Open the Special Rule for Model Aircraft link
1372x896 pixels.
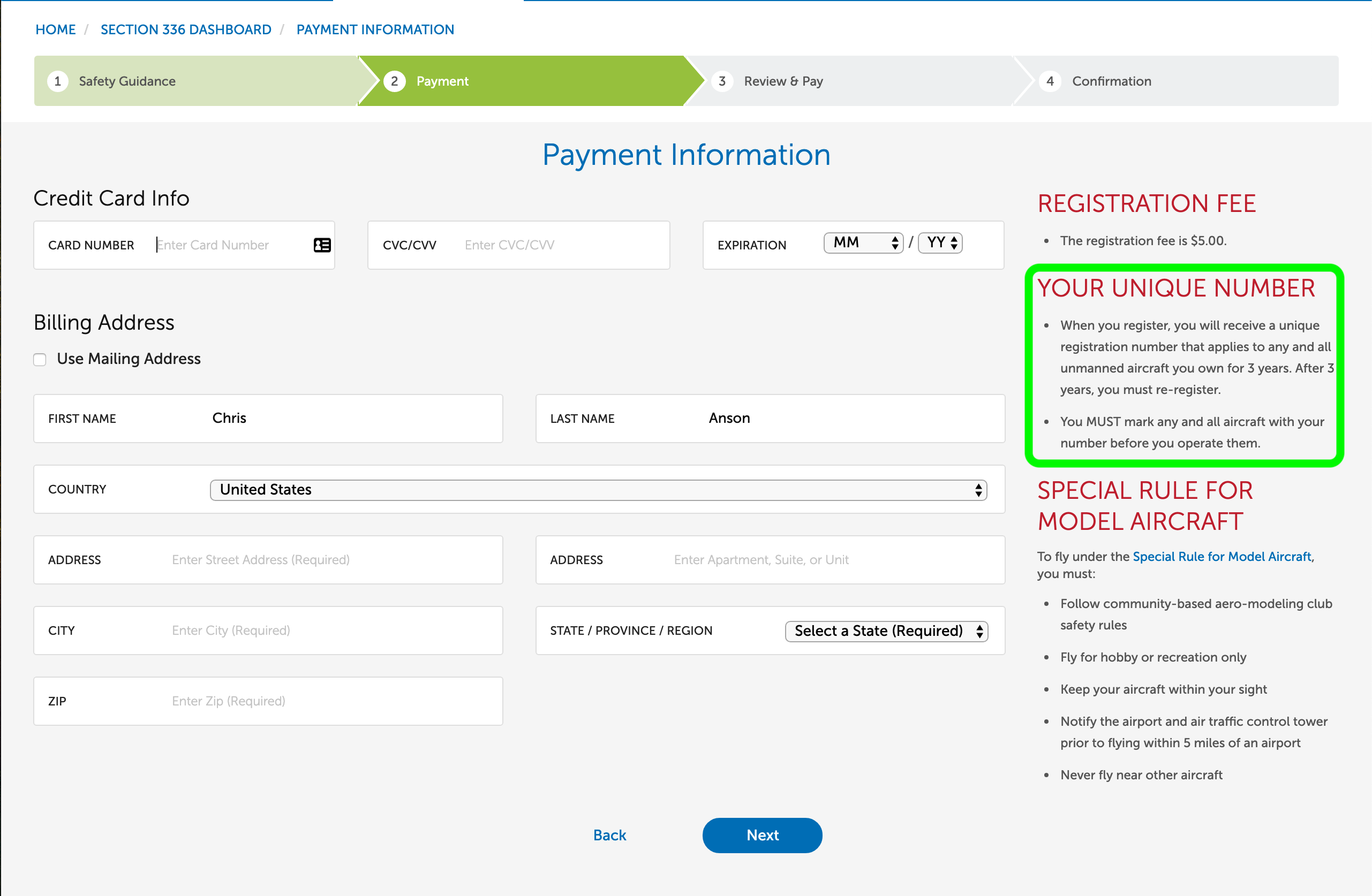[1222, 557]
